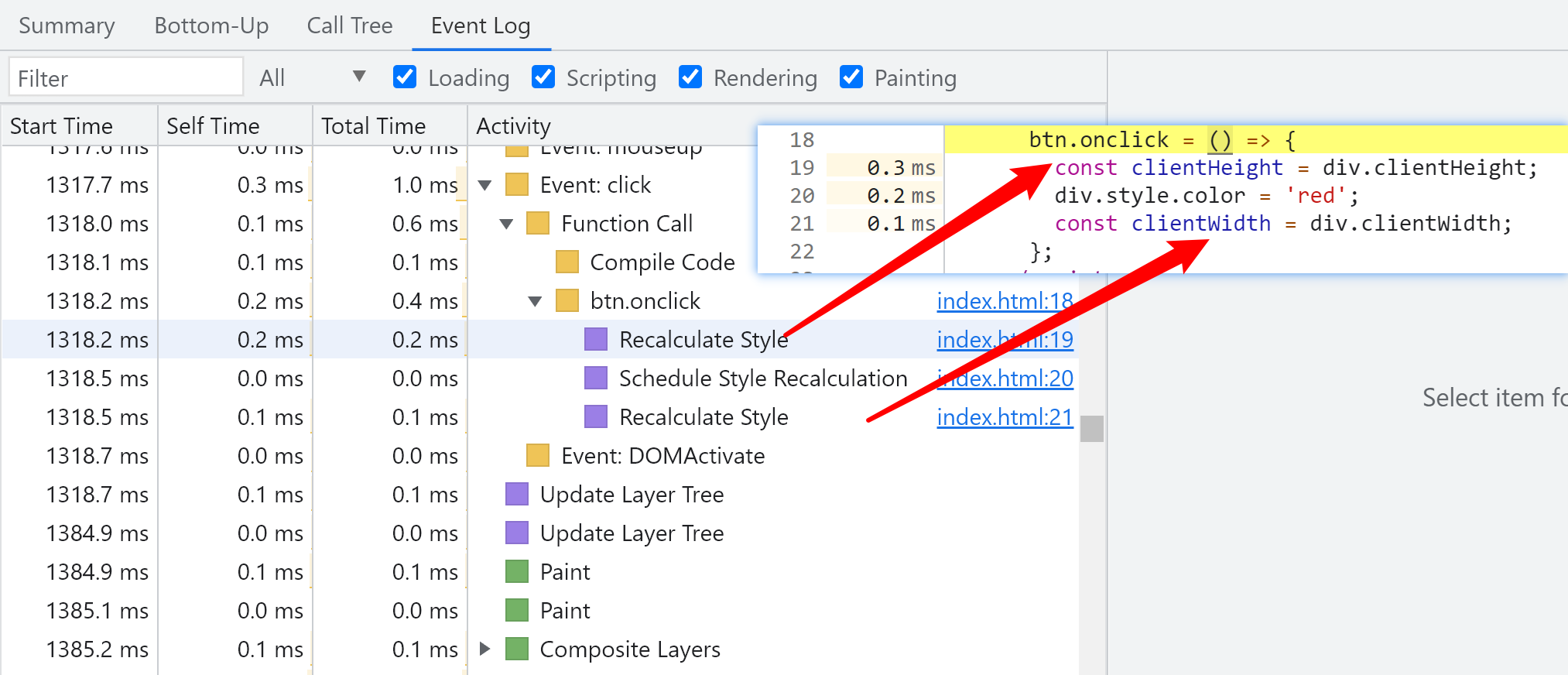Open the All duration dropdown
This screenshot has height=675, width=1568.
click(312, 77)
